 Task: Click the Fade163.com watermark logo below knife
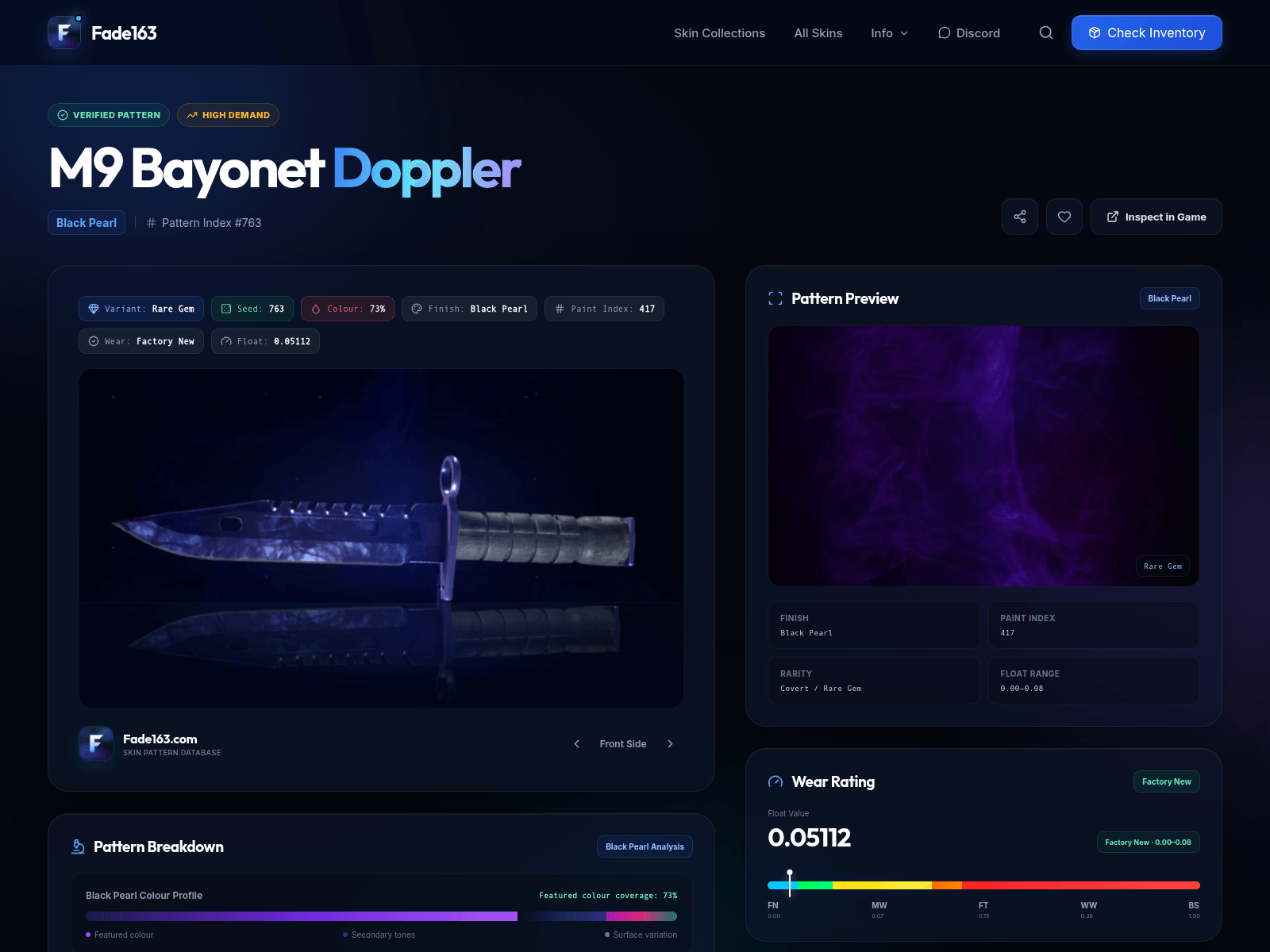[95, 743]
